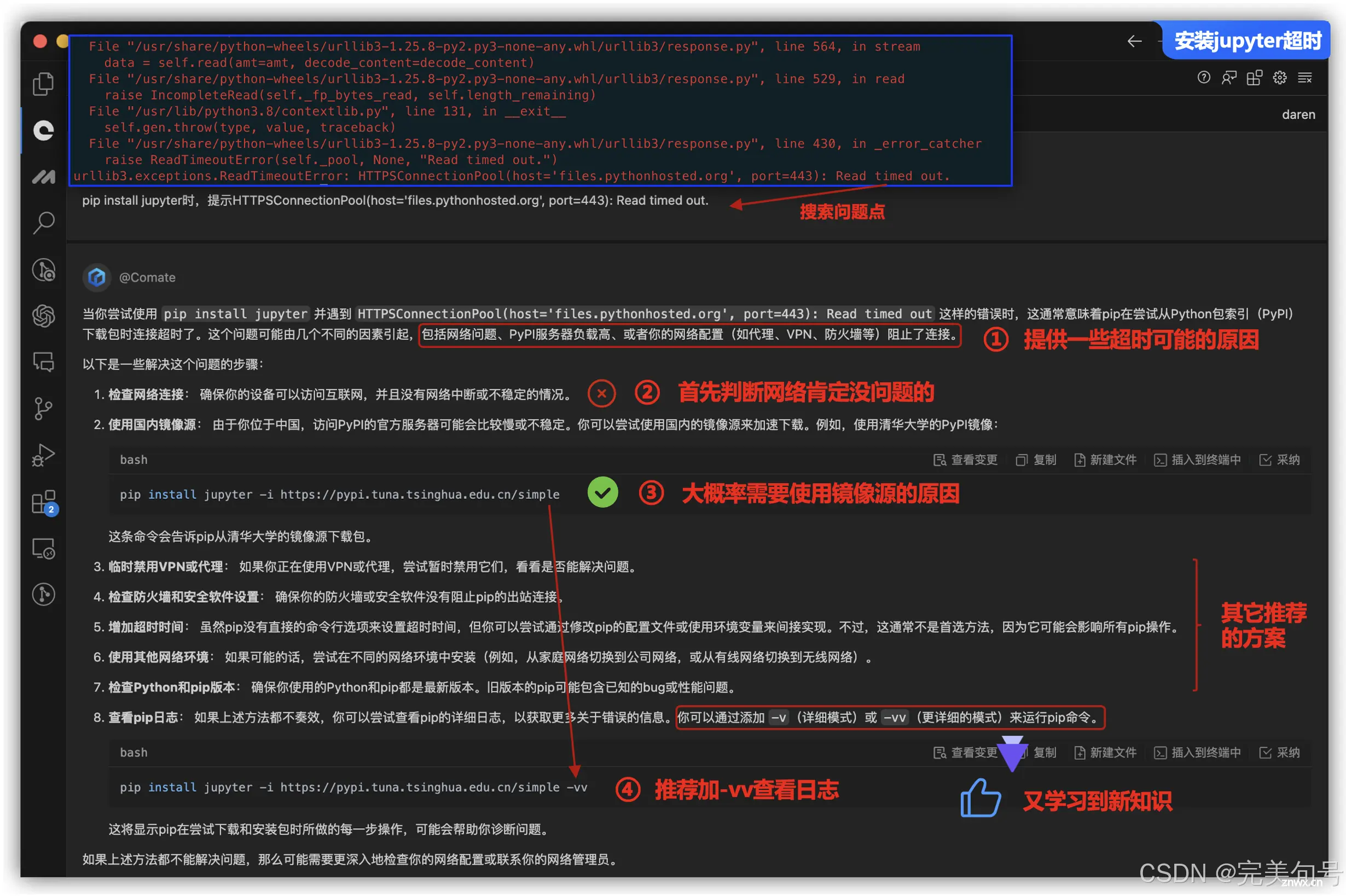Click the heading '检查Python和pip版本'
Viewport: 1346px width, 896px height.
(x=171, y=687)
